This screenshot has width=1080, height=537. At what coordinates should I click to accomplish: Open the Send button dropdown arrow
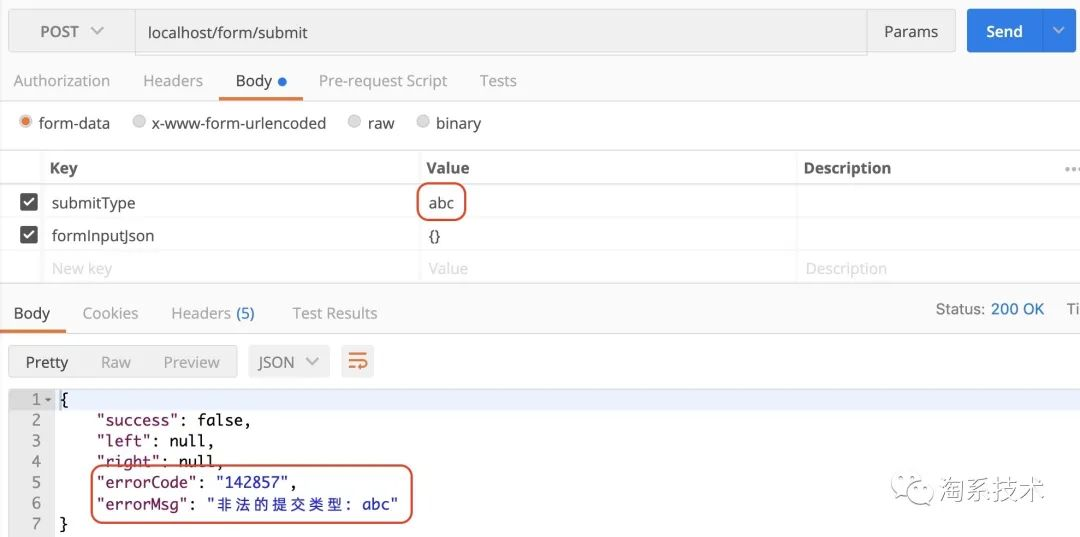[x=1059, y=31]
